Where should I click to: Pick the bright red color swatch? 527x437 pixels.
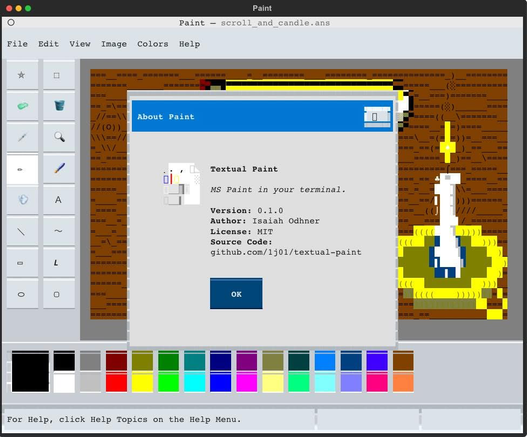point(116,383)
